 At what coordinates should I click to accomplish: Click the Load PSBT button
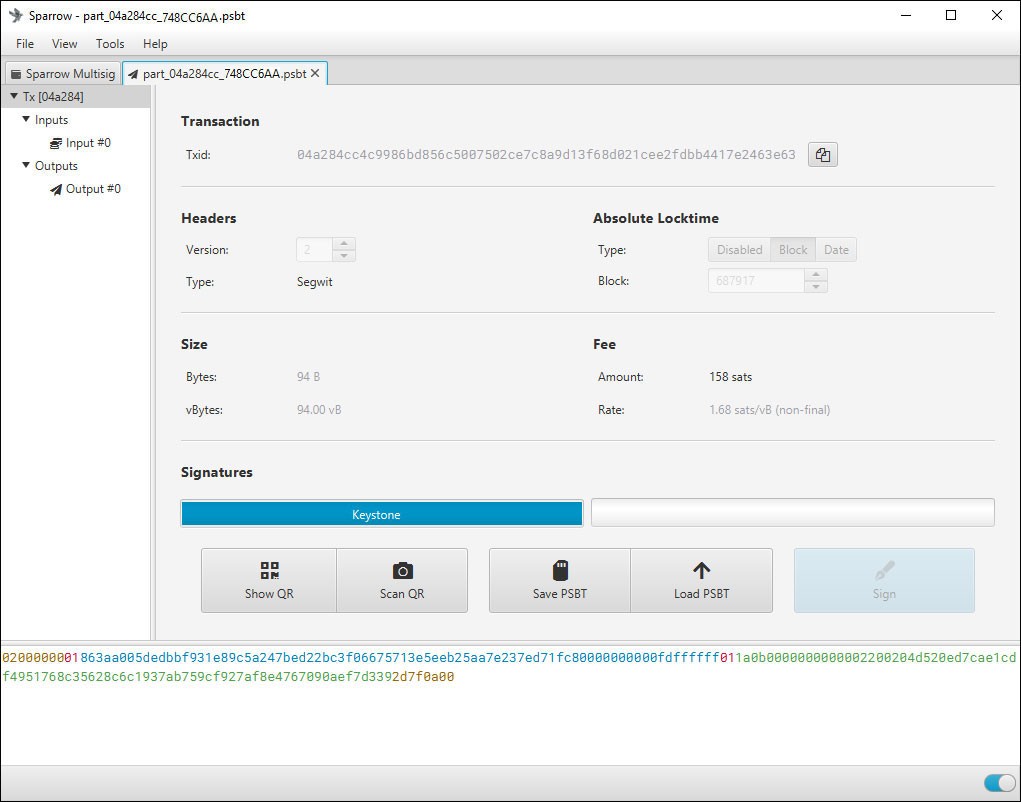701,580
